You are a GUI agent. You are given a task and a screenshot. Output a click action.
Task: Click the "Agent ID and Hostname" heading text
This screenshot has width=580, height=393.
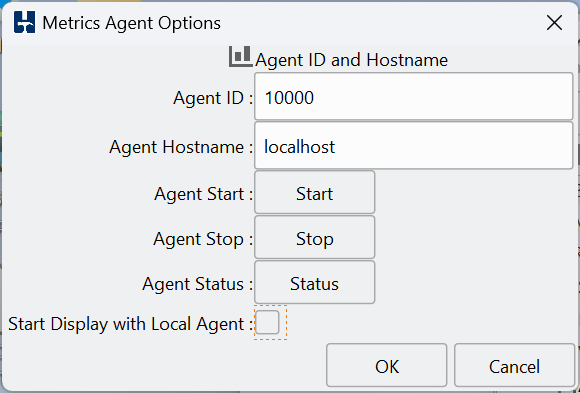click(x=351, y=60)
